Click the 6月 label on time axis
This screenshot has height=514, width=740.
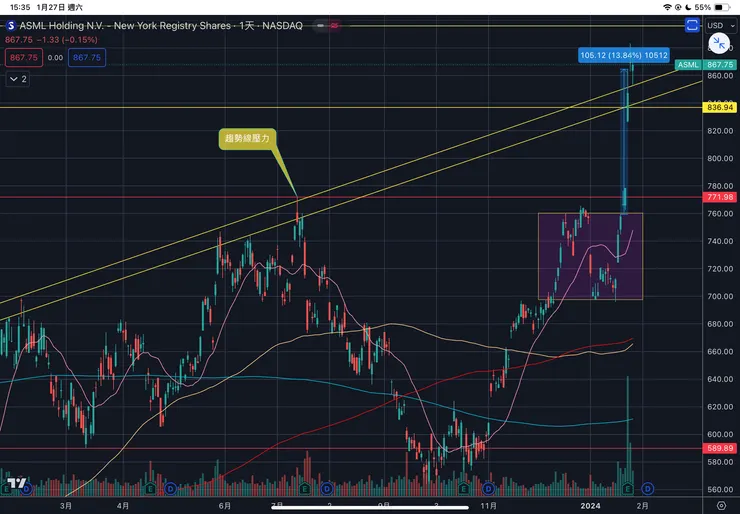(x=225, y=506)
